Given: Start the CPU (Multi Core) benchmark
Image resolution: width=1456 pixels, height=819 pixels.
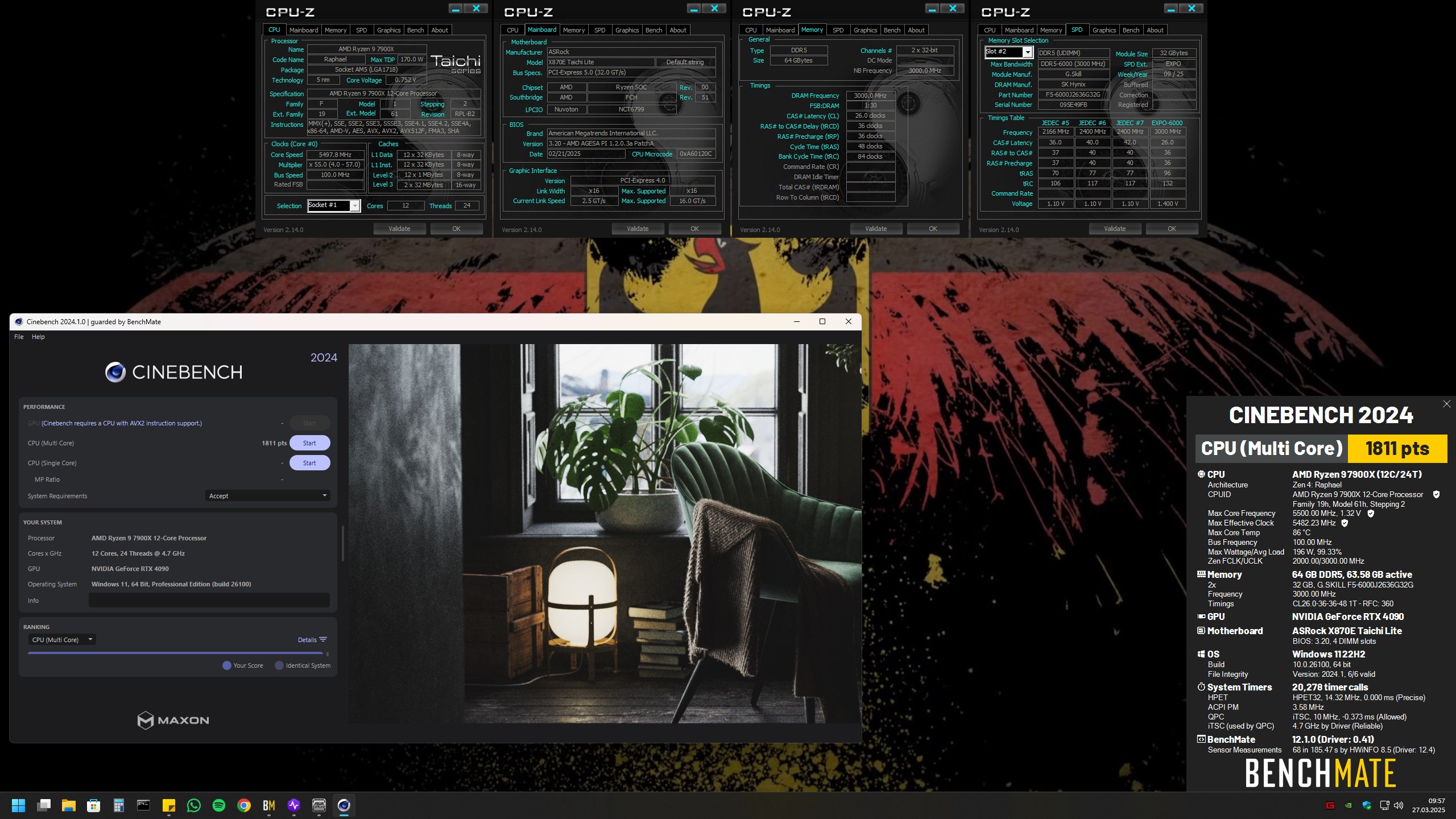Looking at the screenshot, I should pyautogui.click(x=309, y=443).
